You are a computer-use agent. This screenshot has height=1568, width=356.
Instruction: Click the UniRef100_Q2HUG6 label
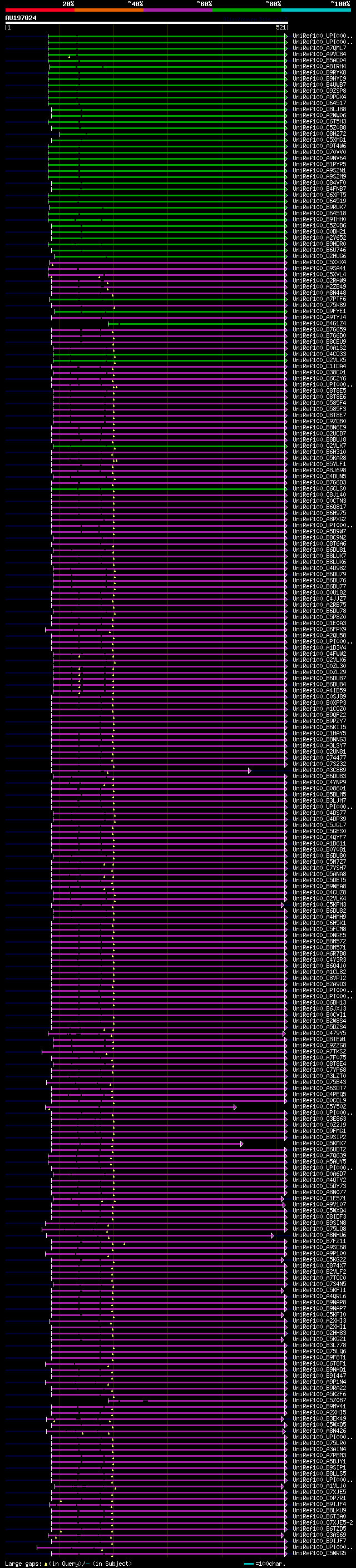point(319,256)
